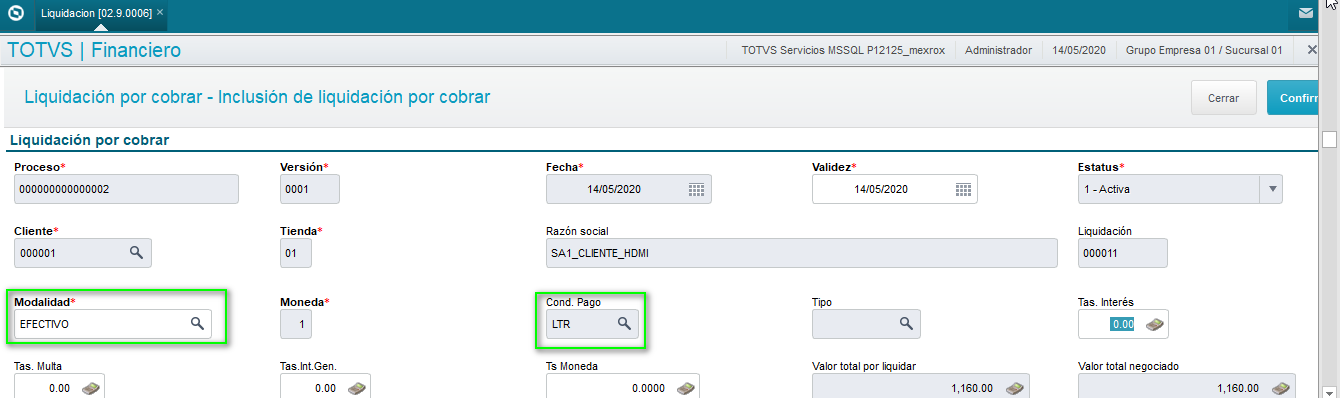Click the Moneda field
Viewport: 1340px width, 398px height.
coord(296,324)
